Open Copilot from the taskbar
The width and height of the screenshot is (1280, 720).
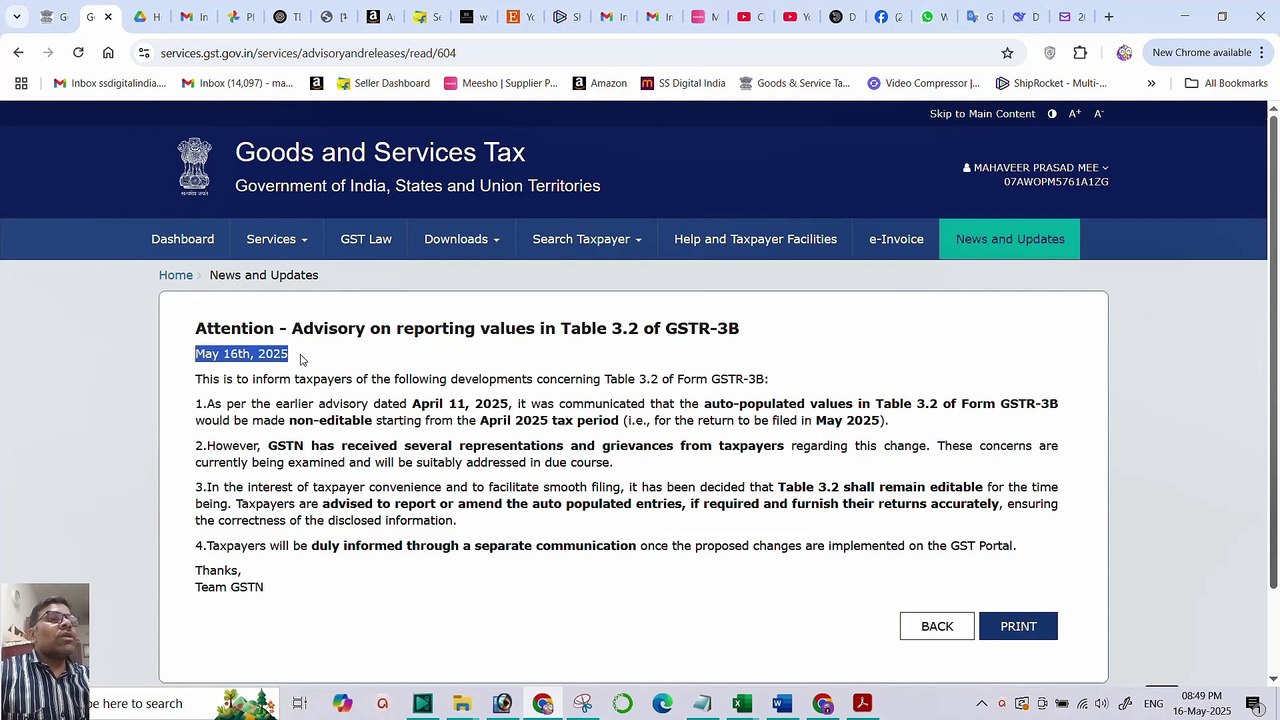click(342, 704)
